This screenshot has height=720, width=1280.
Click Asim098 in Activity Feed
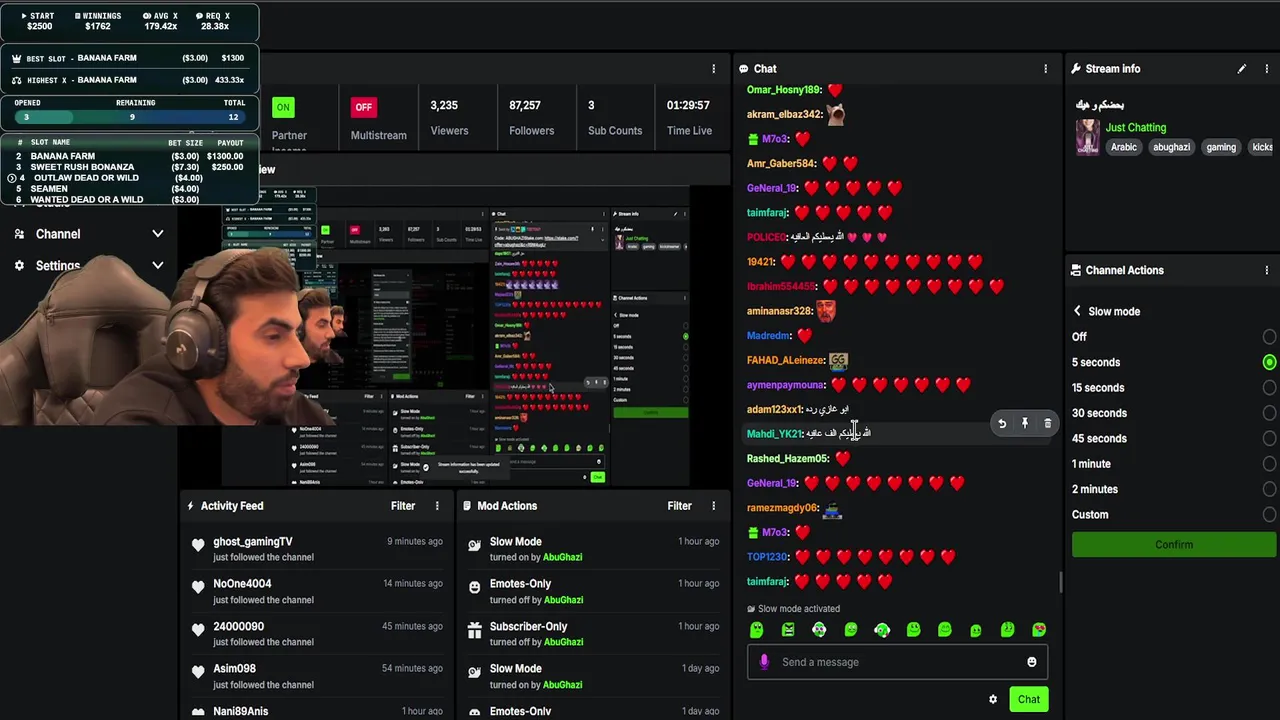tap(234, 669)
